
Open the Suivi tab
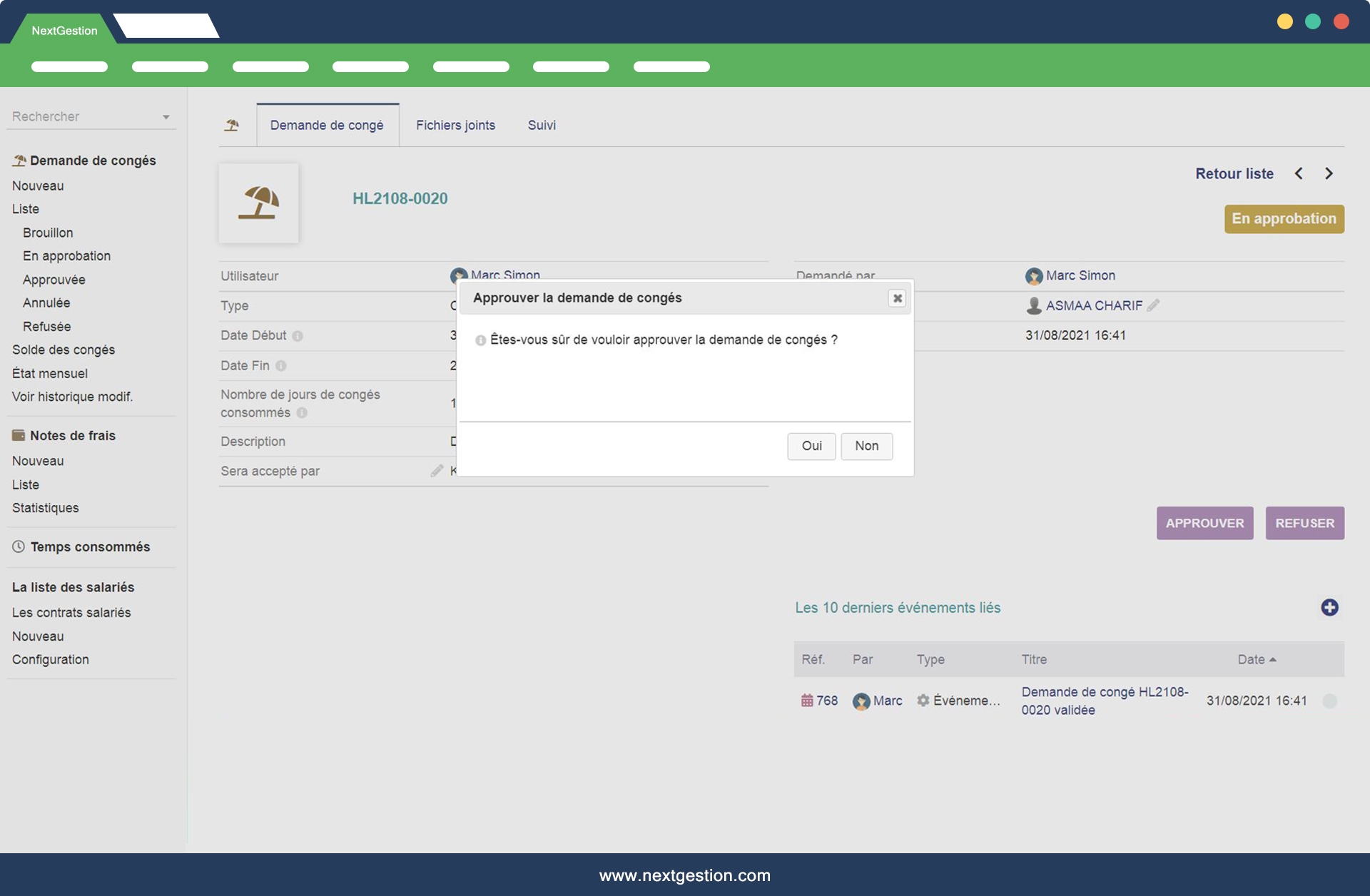542,126
